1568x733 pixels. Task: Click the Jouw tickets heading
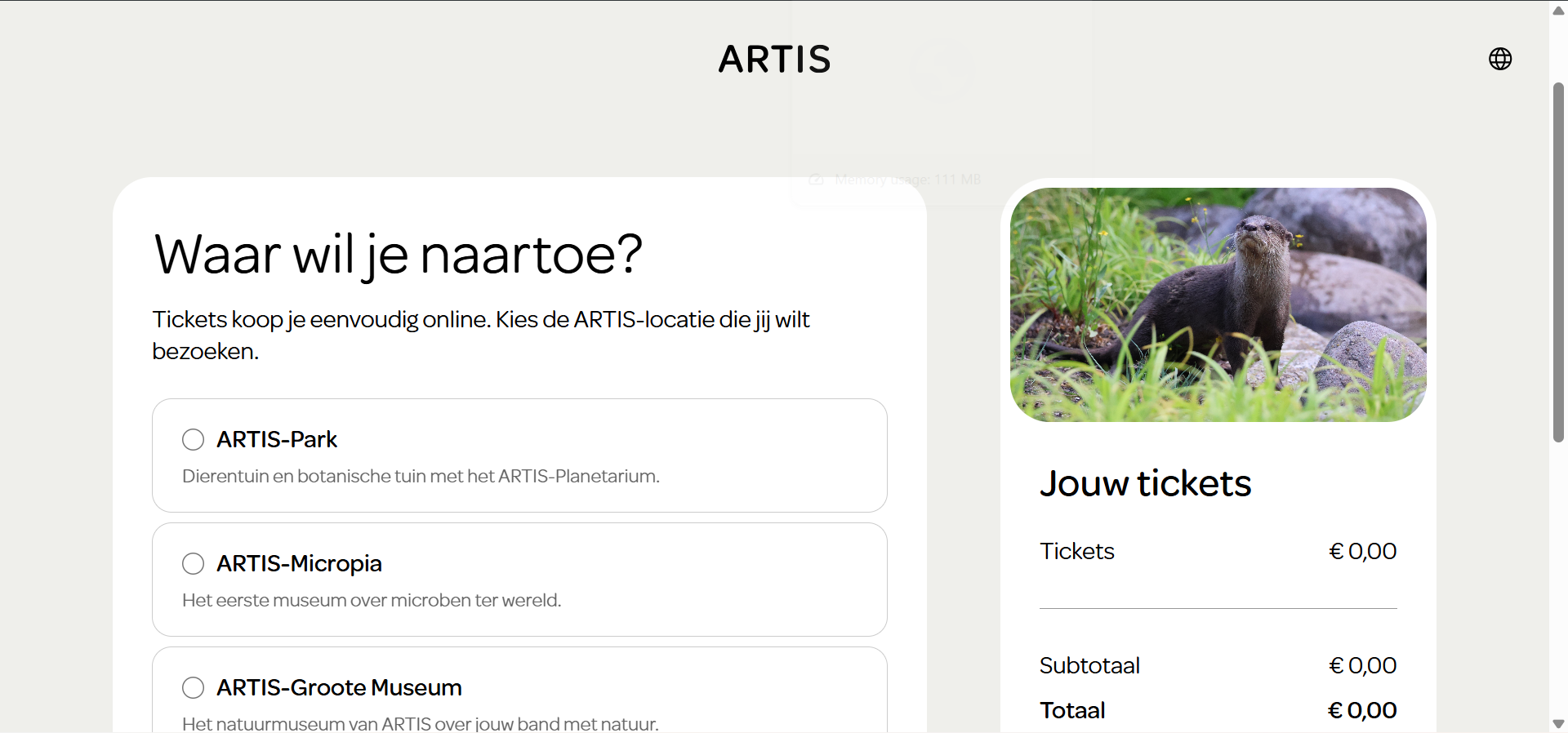(x=1145, y=483)
